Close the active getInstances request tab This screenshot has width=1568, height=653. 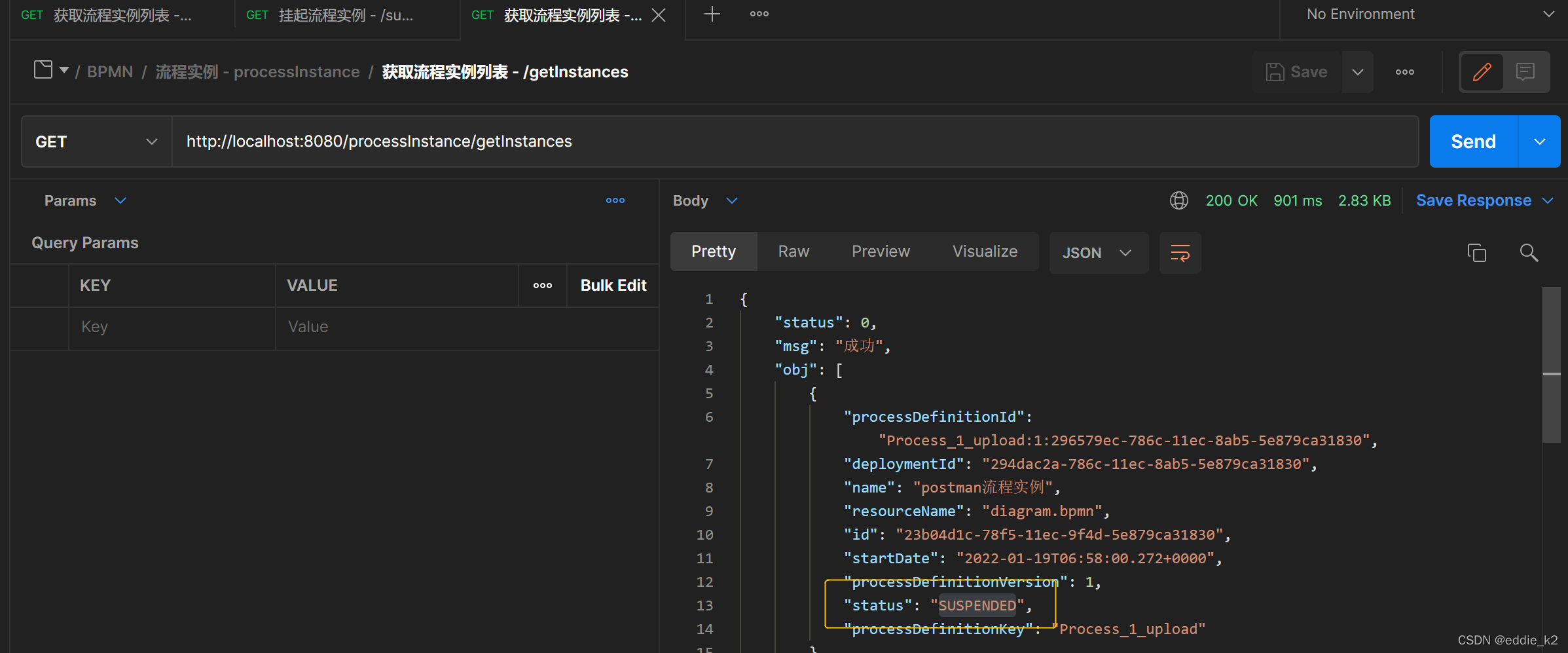(659, 15)
